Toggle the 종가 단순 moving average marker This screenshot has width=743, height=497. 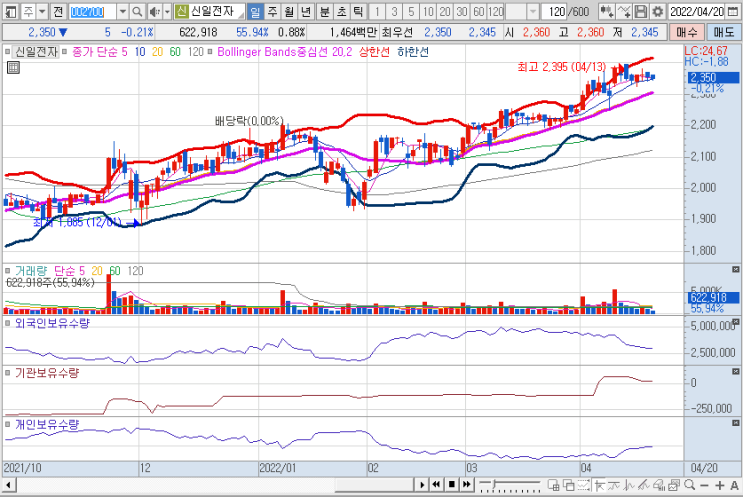pos(64,52)
